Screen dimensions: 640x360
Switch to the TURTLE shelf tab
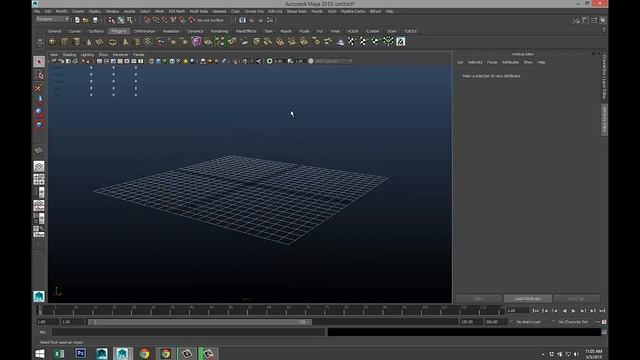point(411,31)
